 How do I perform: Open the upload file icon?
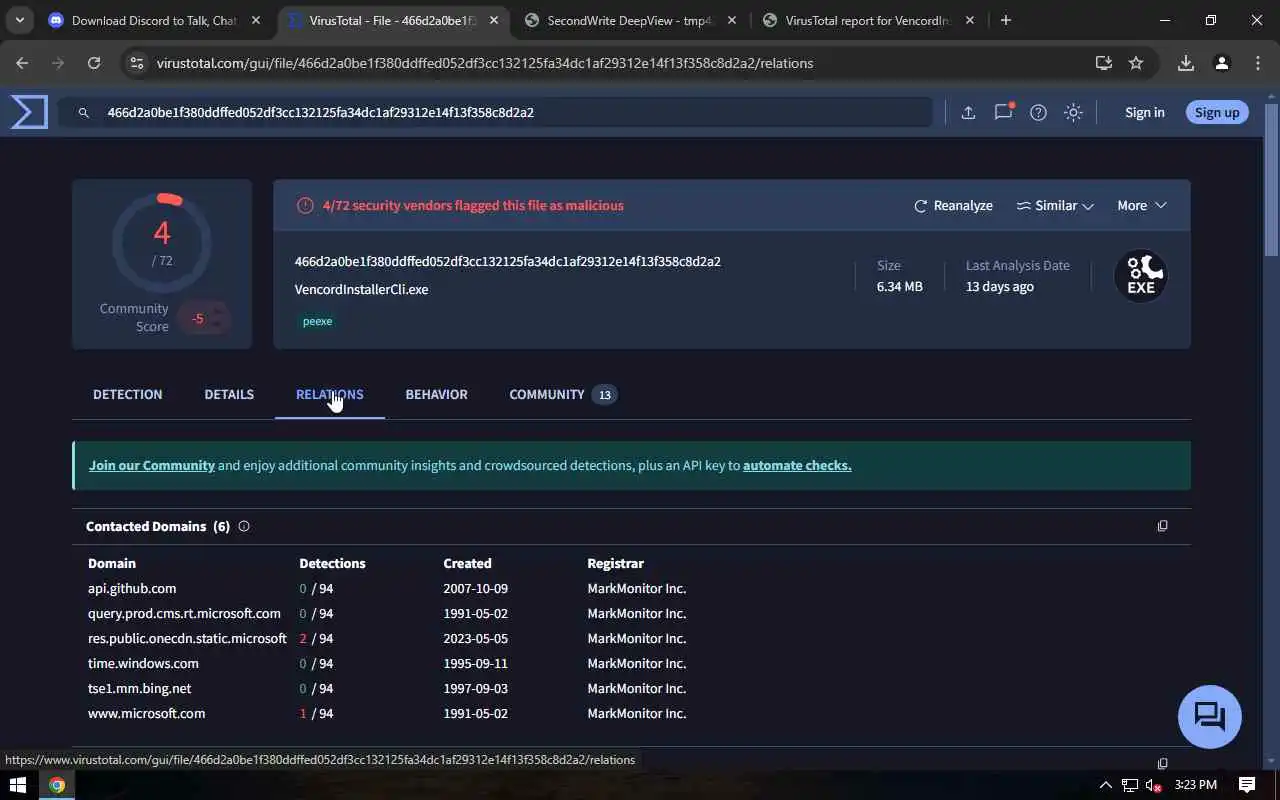[968, 113]
